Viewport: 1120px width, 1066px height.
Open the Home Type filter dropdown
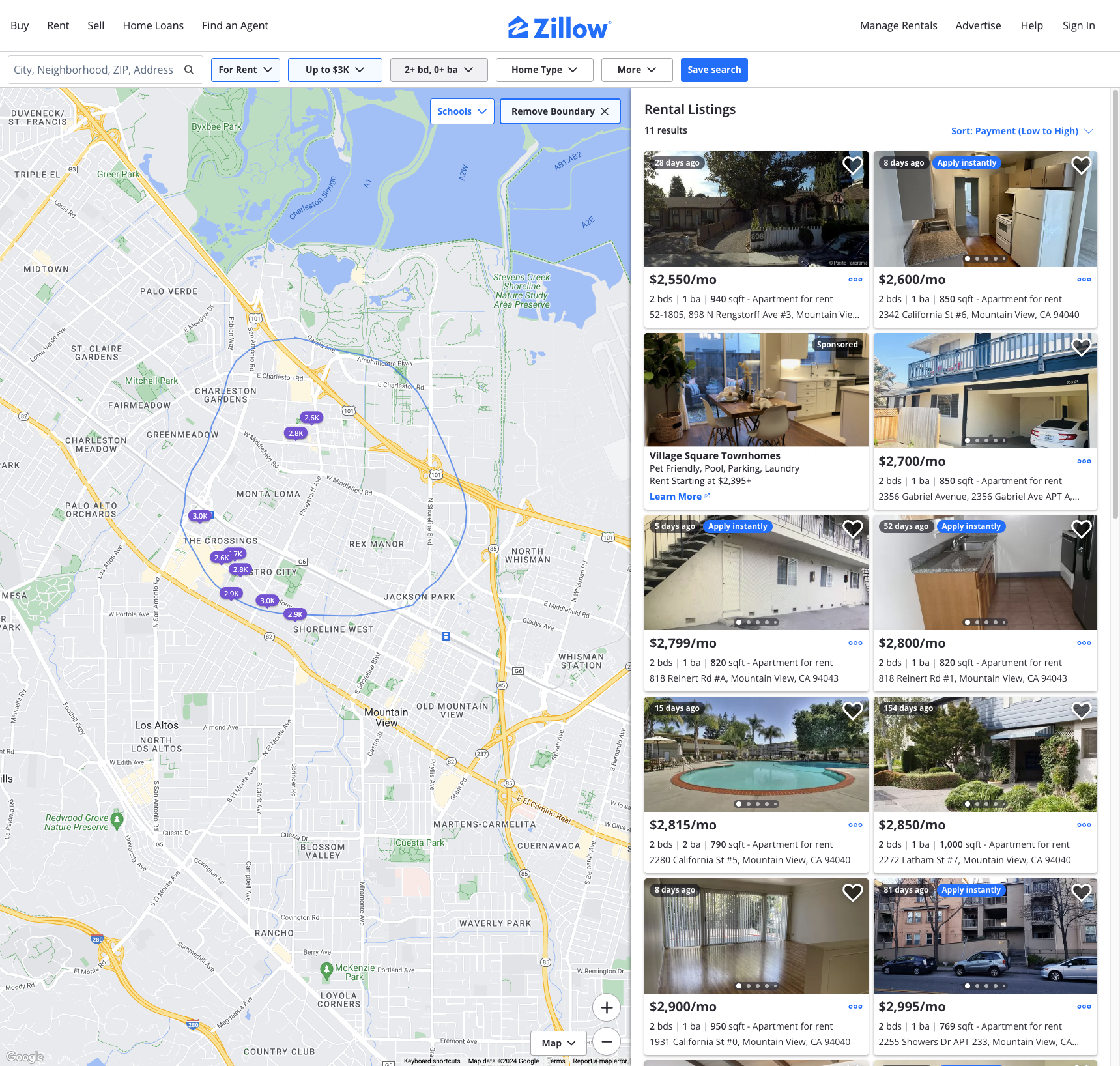click(x=545, y=70)
